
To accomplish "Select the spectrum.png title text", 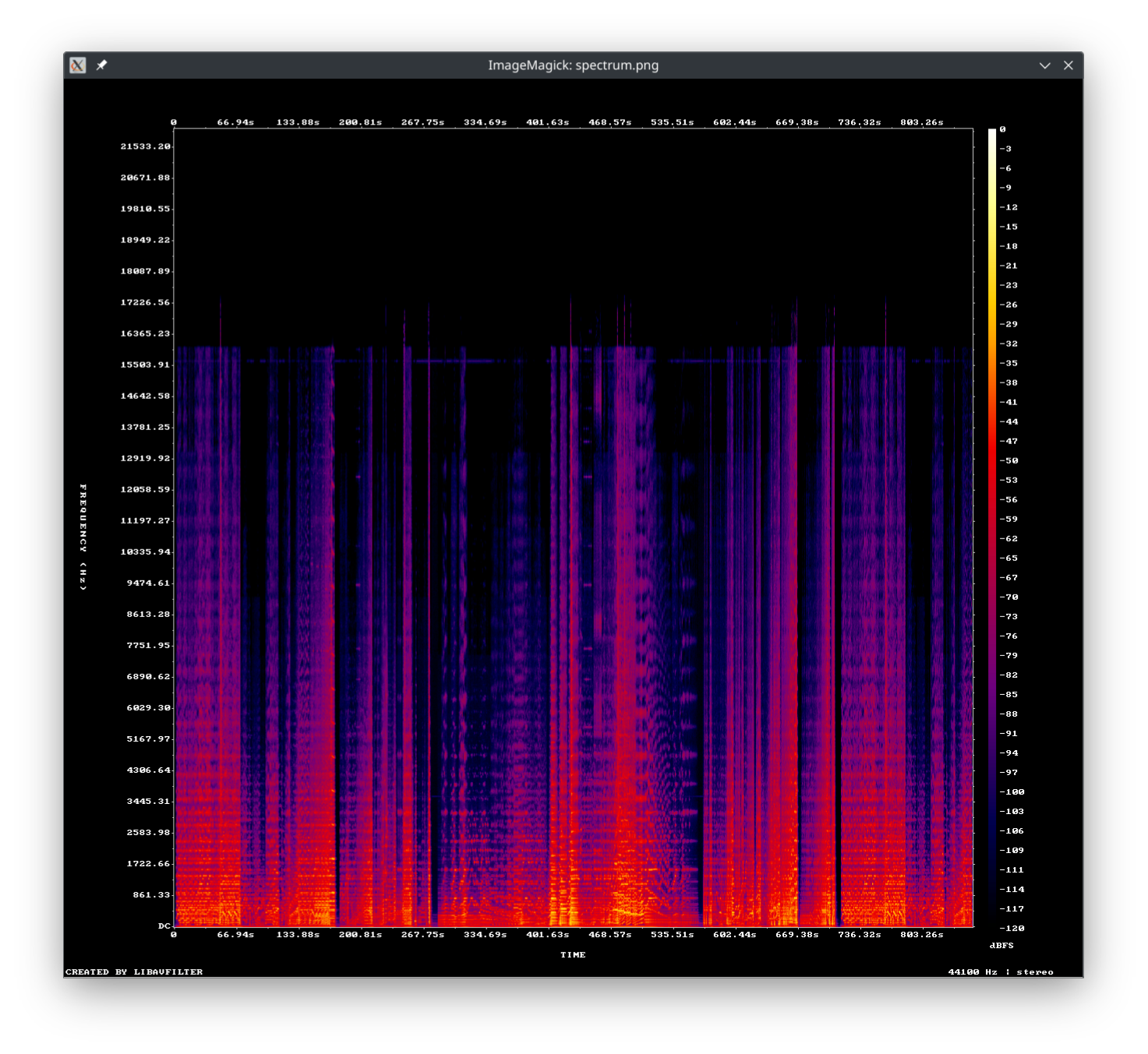I will click(x=574, y=65).
